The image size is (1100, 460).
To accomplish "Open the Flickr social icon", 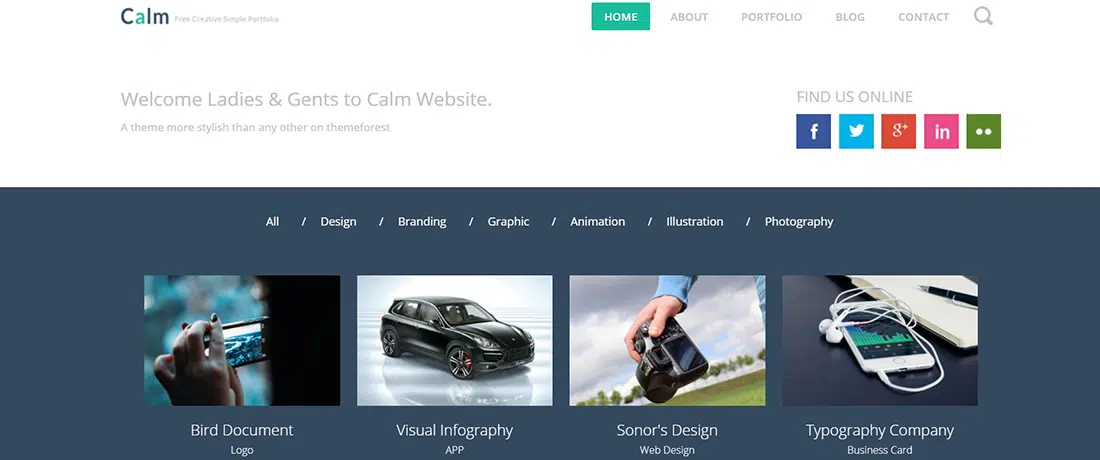I will tap(984, 131).
